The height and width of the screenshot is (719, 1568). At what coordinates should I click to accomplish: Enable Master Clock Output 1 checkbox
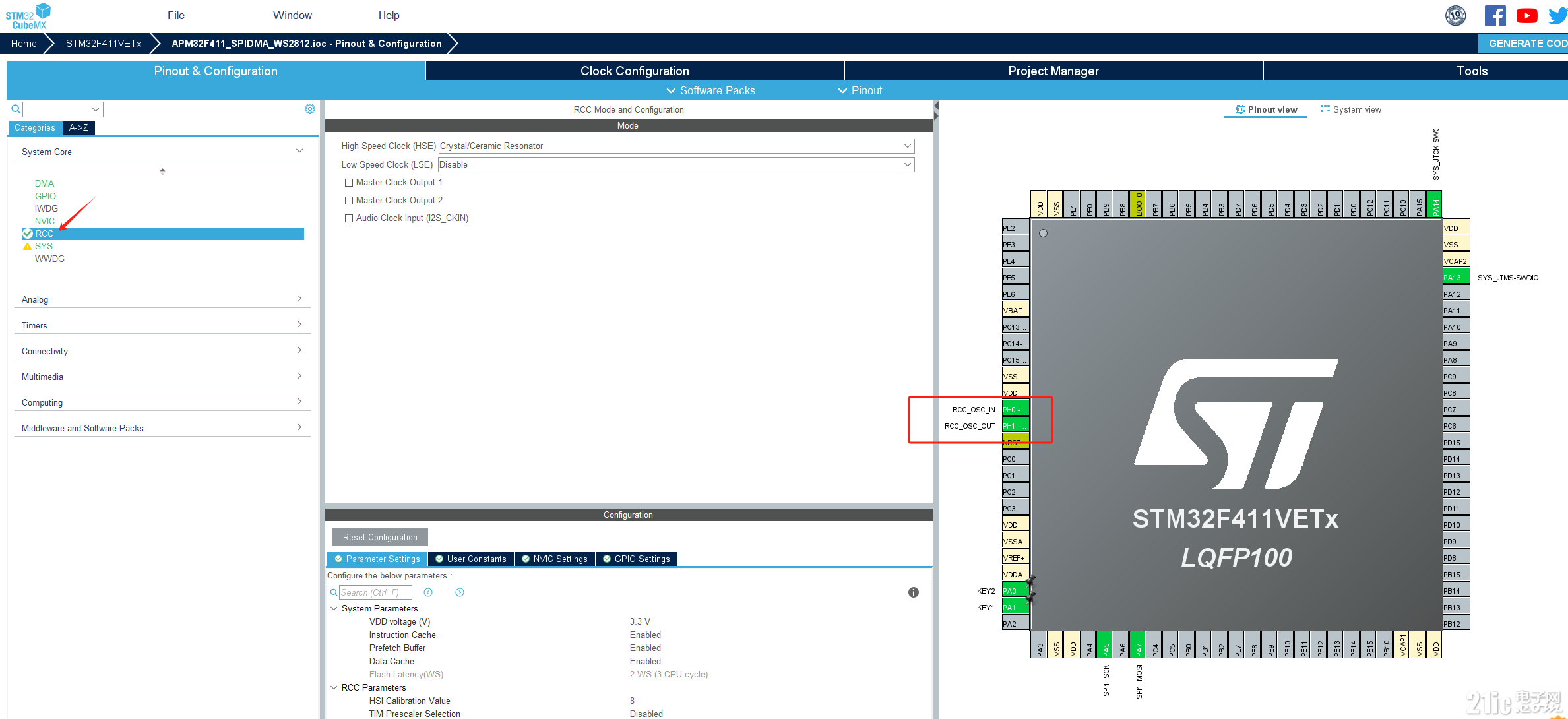(349, 183)
